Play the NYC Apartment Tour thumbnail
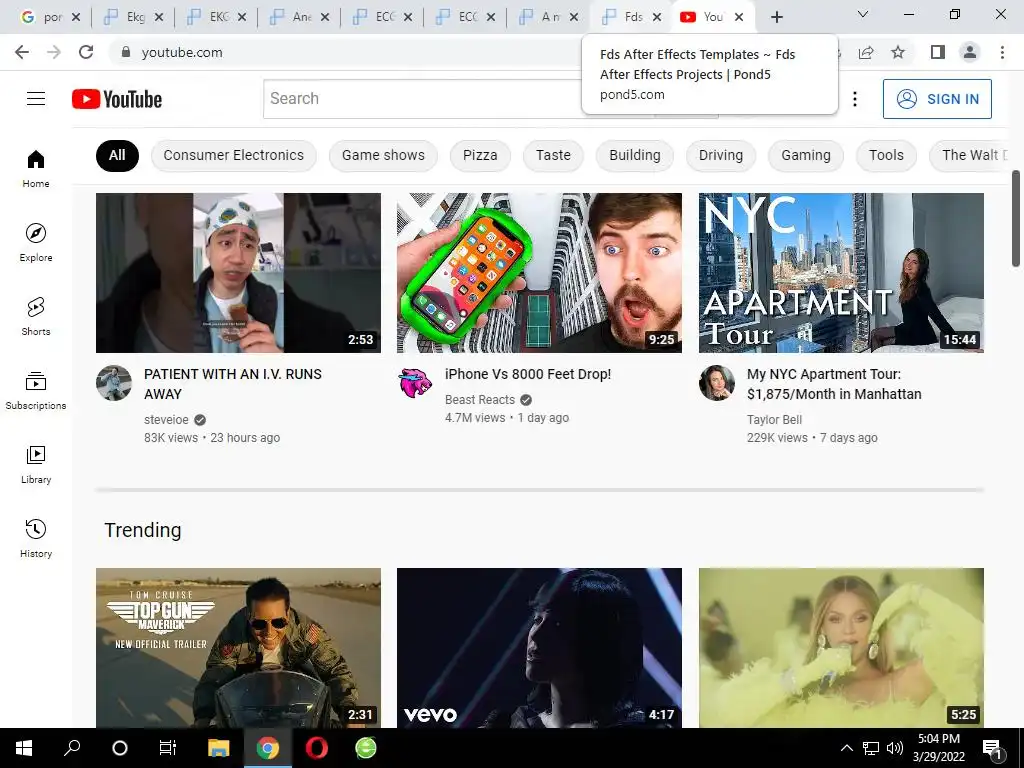The height and width of the screenshot is (768, 1024). click(841, 273)
